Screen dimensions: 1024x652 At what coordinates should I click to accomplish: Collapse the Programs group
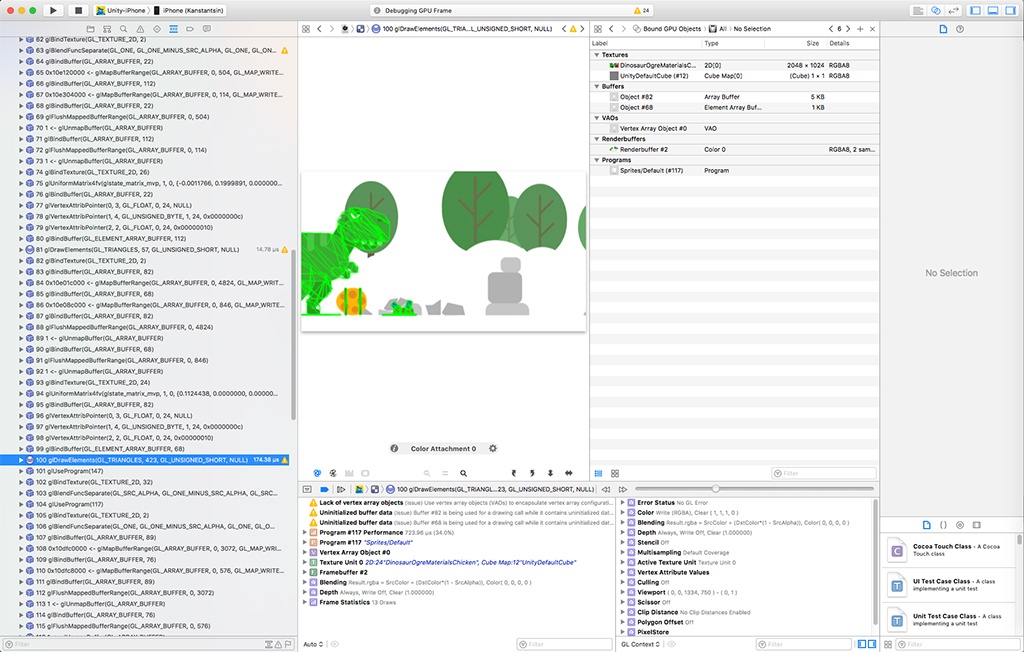[x=596, y=159]
